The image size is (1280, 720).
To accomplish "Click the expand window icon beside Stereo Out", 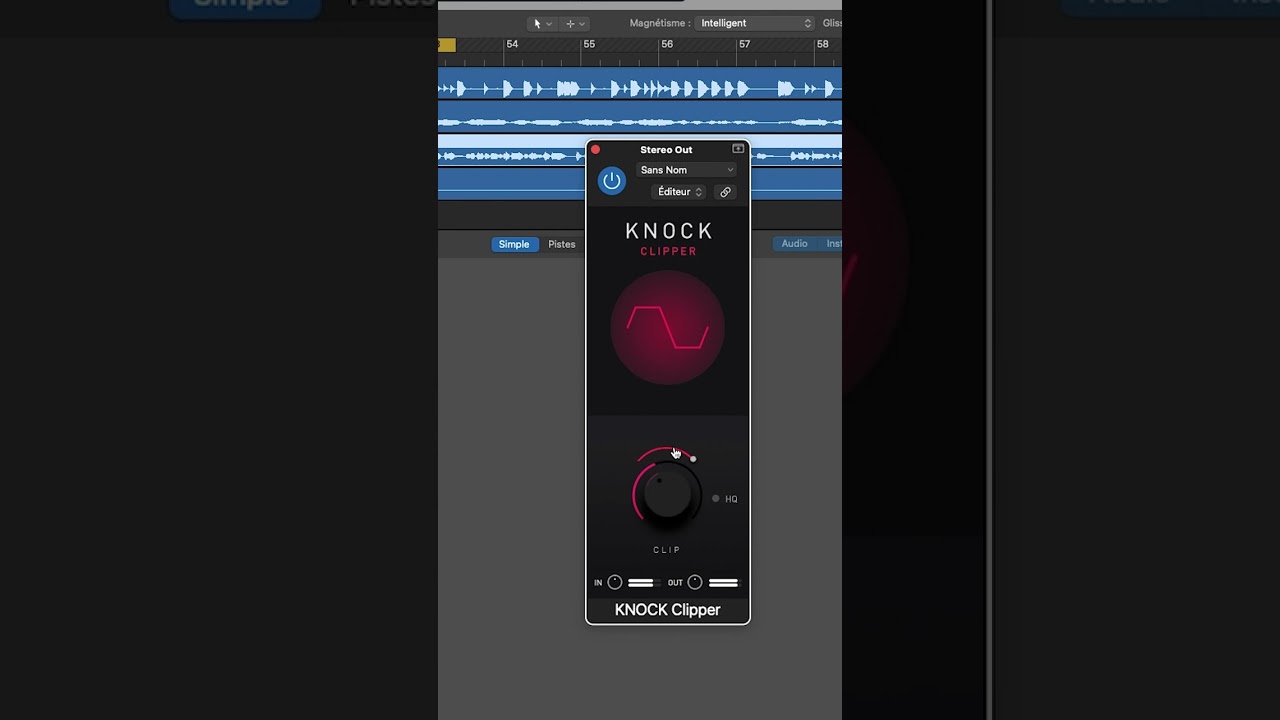I will click(x=738, y=149).
